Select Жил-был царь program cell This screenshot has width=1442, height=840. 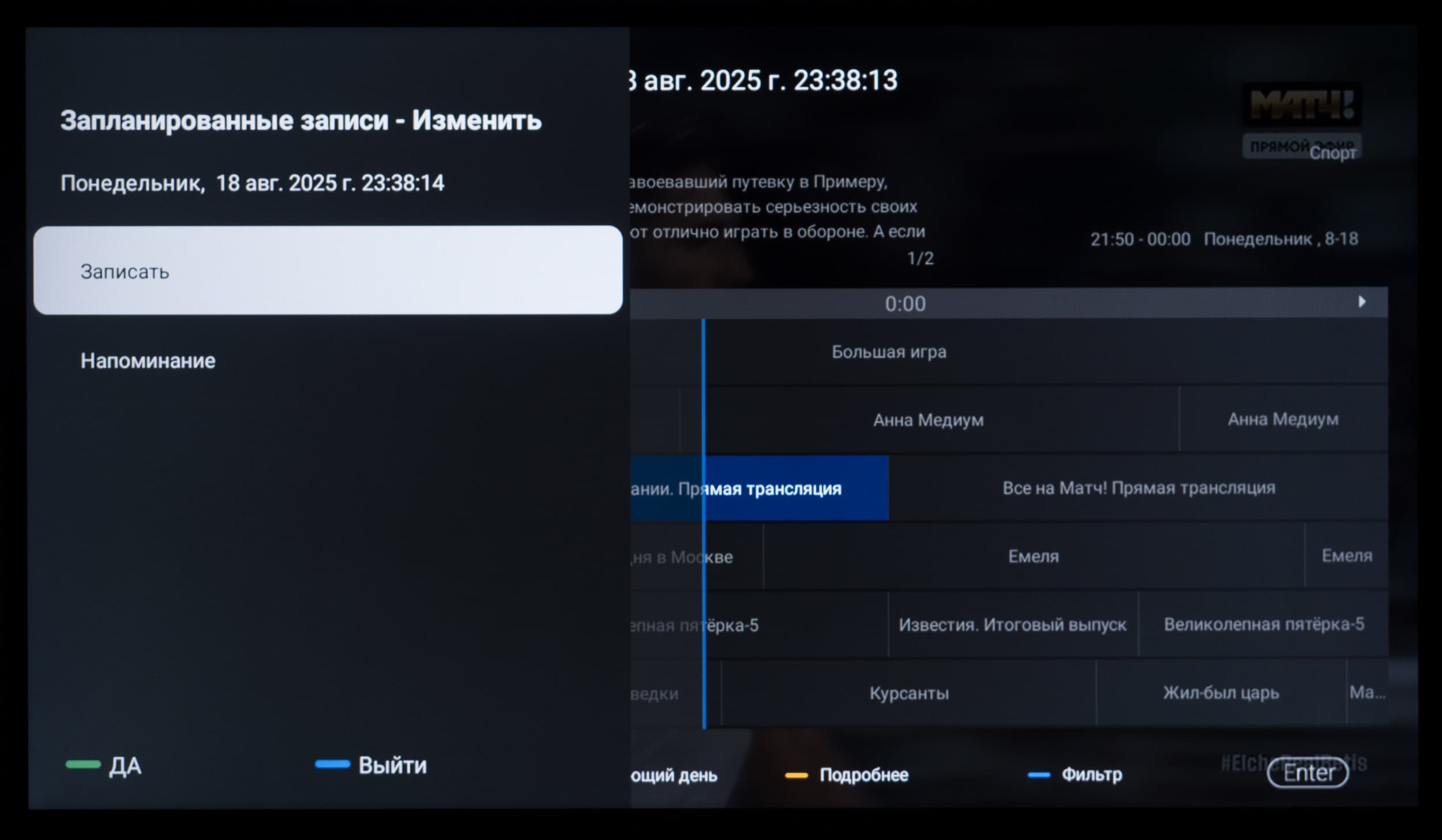(1221, 692)
